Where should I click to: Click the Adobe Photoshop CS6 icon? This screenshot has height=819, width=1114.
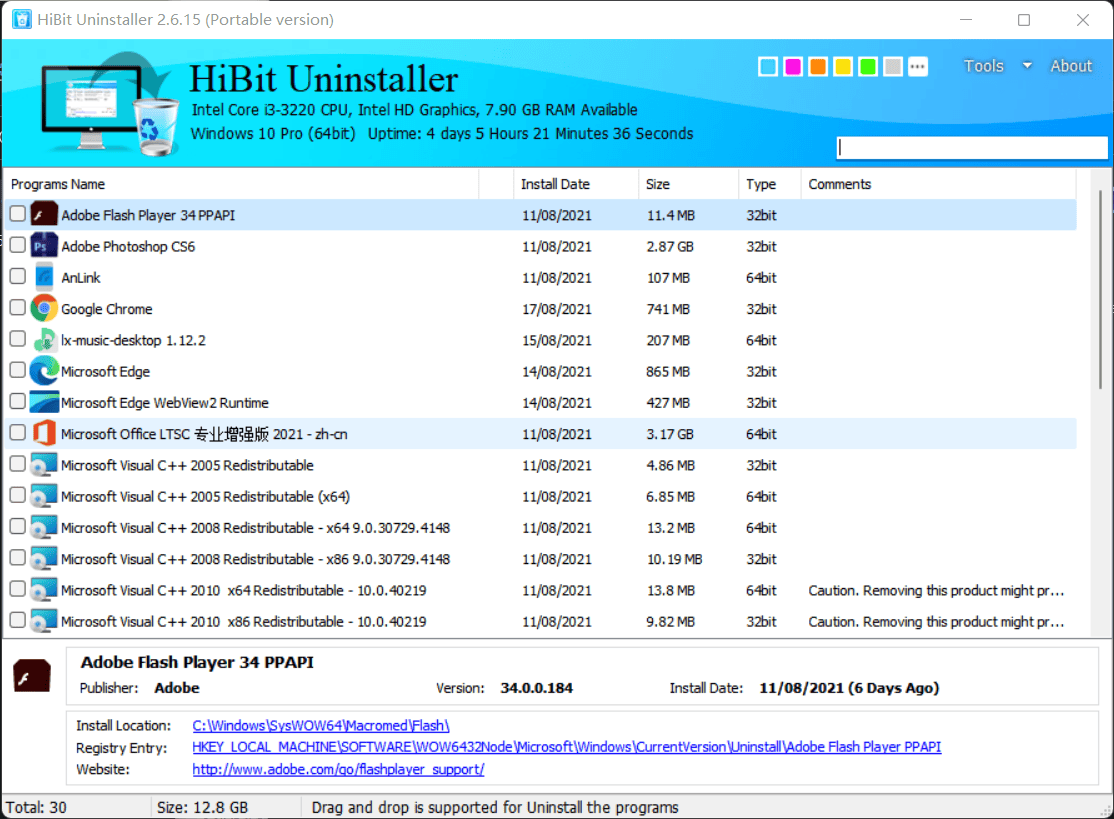[44, 245]
